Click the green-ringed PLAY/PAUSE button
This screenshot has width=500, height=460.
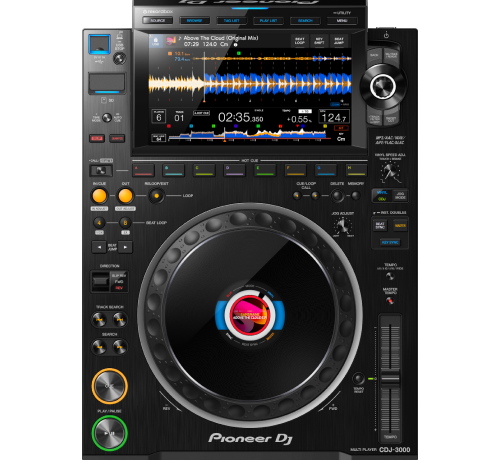tap(109, 433)
